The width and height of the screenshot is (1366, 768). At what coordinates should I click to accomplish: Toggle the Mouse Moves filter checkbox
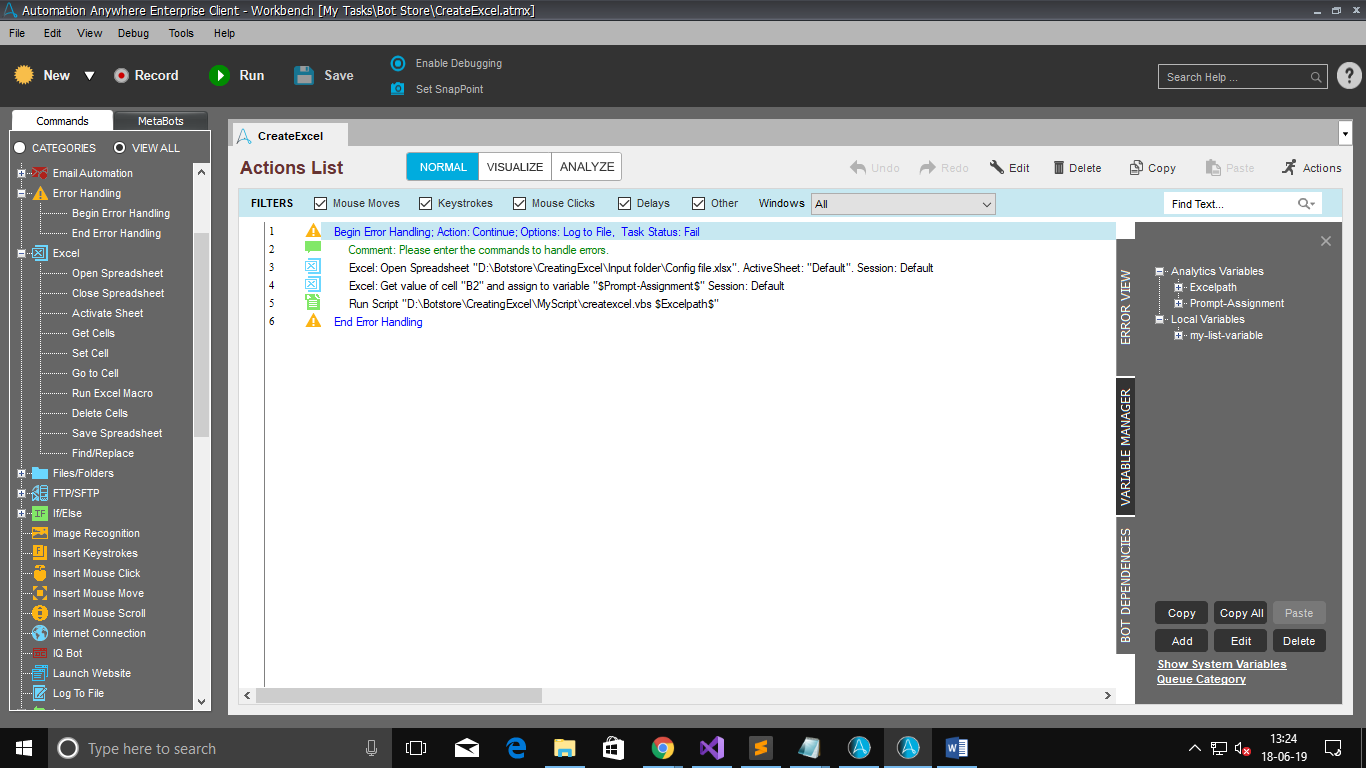click(x=321, y=204)
